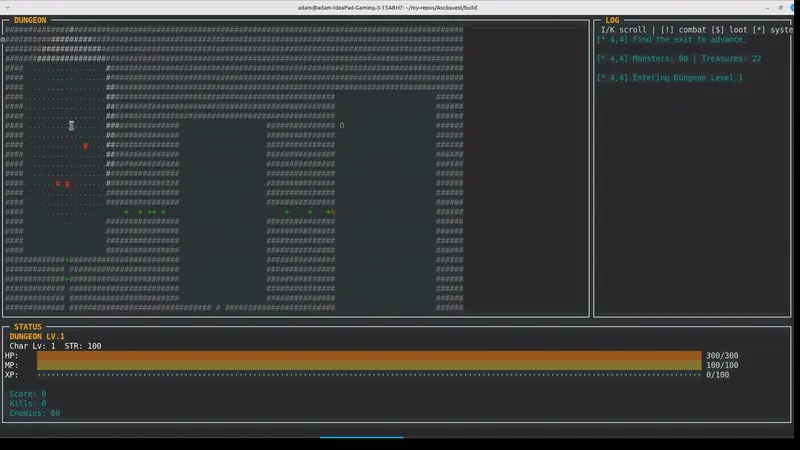
Task: Click the 'Kills: 0' line
Action: pos(28,404)
